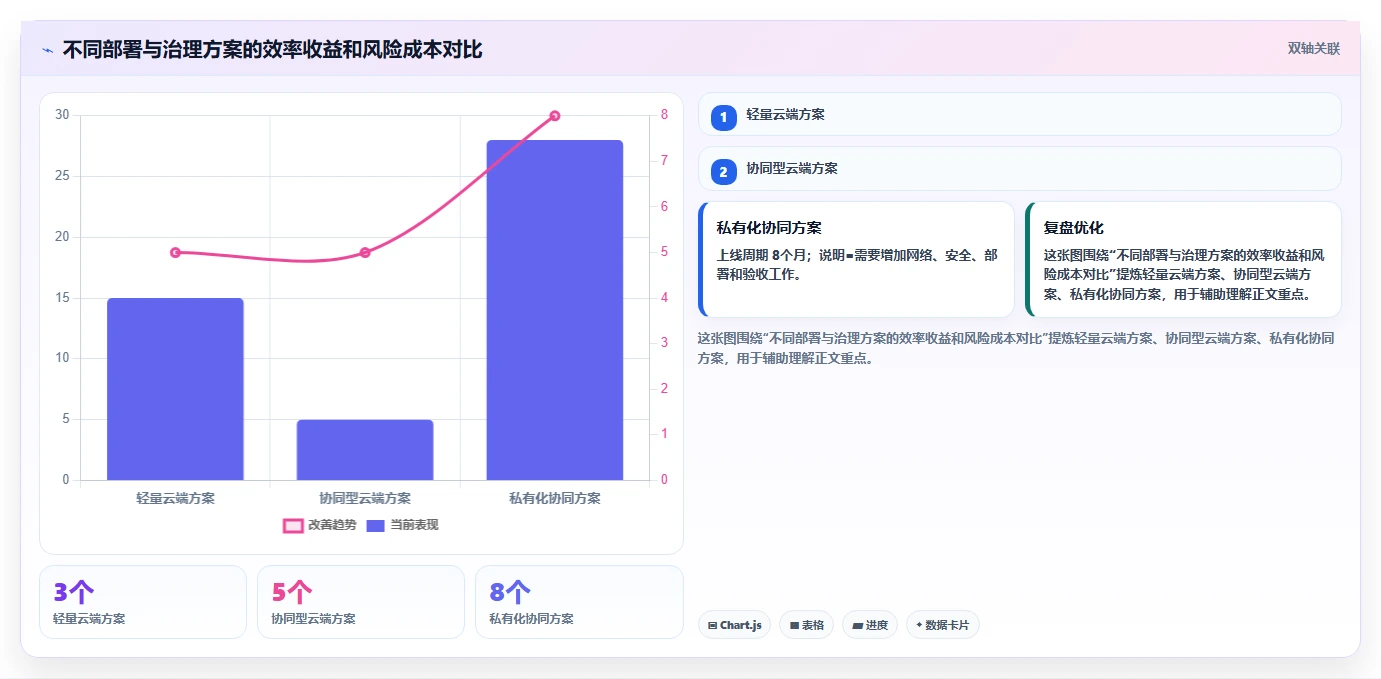Image resolution: width=1381 pixels, height=679 pixels.
Task: Toggle the 当前表现 legend entry
Action: tap(402, 525)
